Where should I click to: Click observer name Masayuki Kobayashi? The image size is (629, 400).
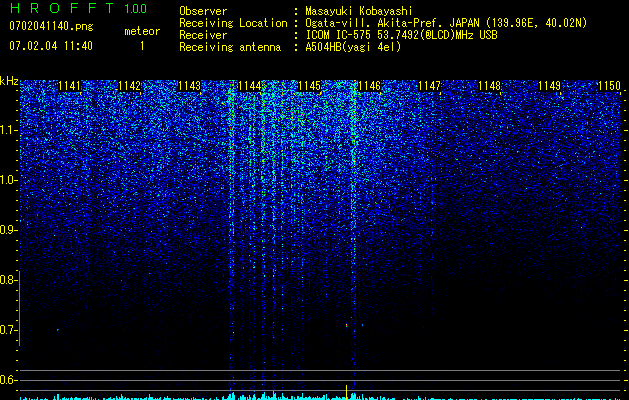click(358, 11)
